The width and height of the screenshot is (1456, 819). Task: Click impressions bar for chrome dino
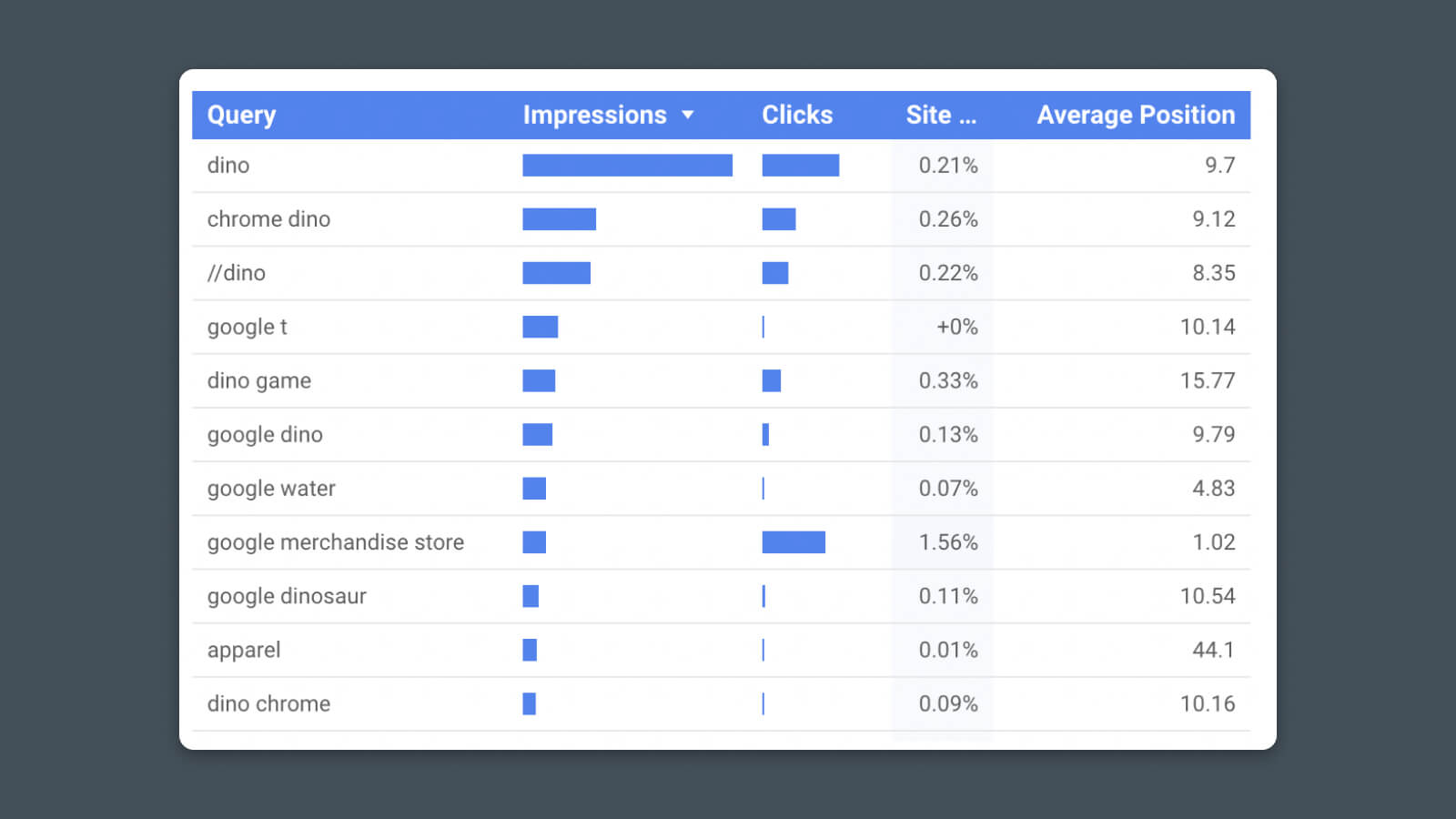point(559,219)
